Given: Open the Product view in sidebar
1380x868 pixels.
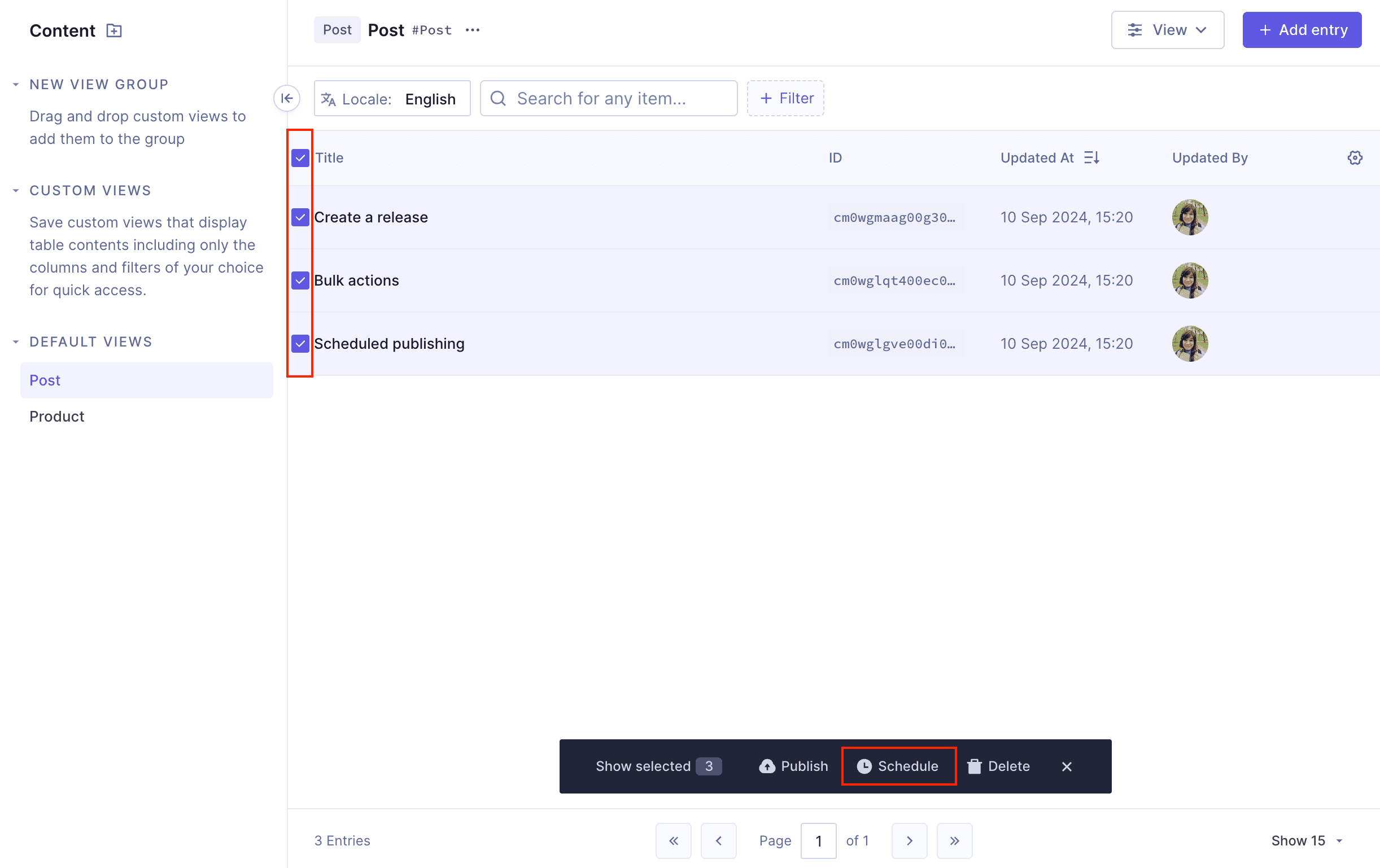Looking at the screenshot, I should (56, 417).
